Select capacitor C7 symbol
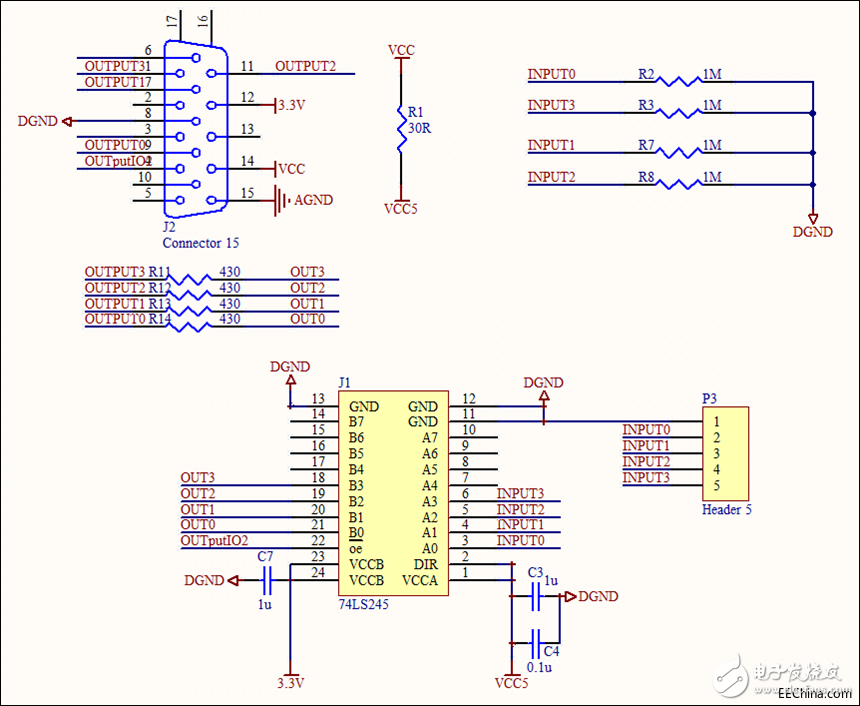Image resolution: width=860 pixels, height=706 pixels. point(267,579)
